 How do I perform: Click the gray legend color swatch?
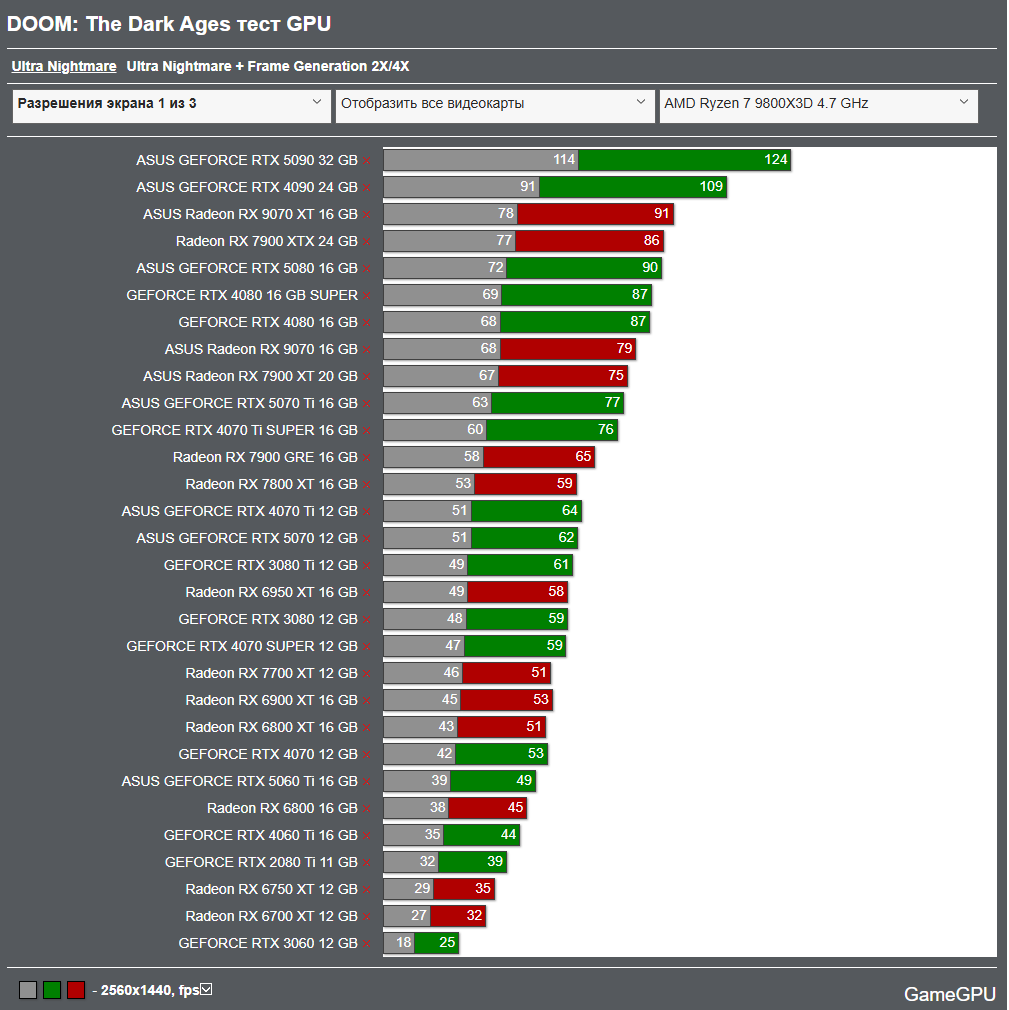point(28,990)
